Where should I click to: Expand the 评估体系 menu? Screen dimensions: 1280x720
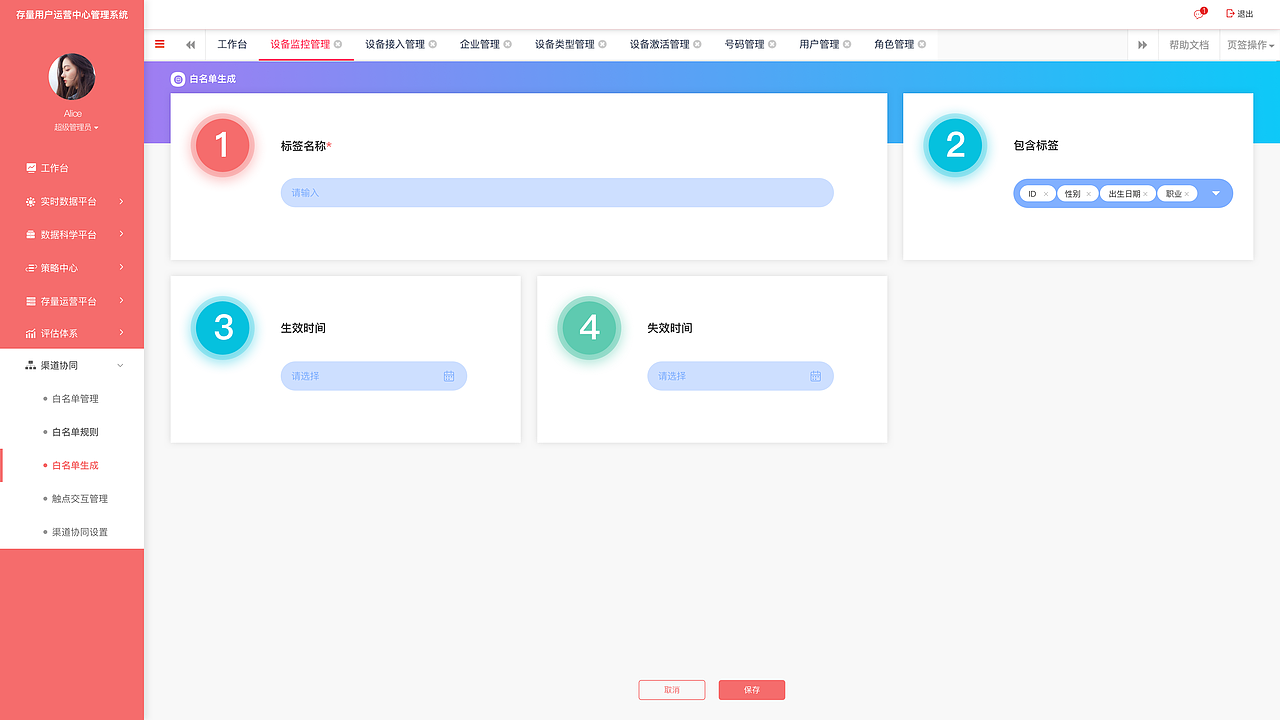tap(72, 332)
